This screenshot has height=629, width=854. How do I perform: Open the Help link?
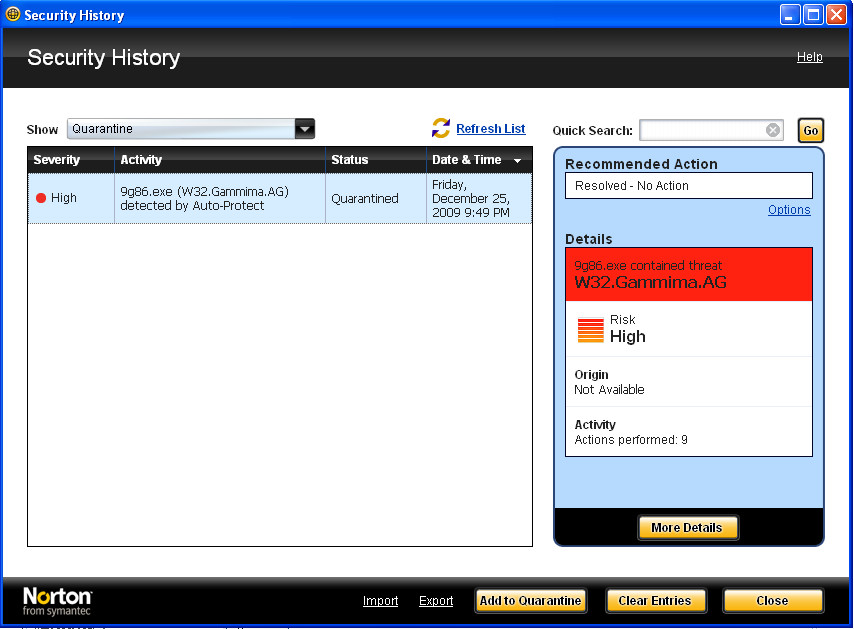click(809, 57)
